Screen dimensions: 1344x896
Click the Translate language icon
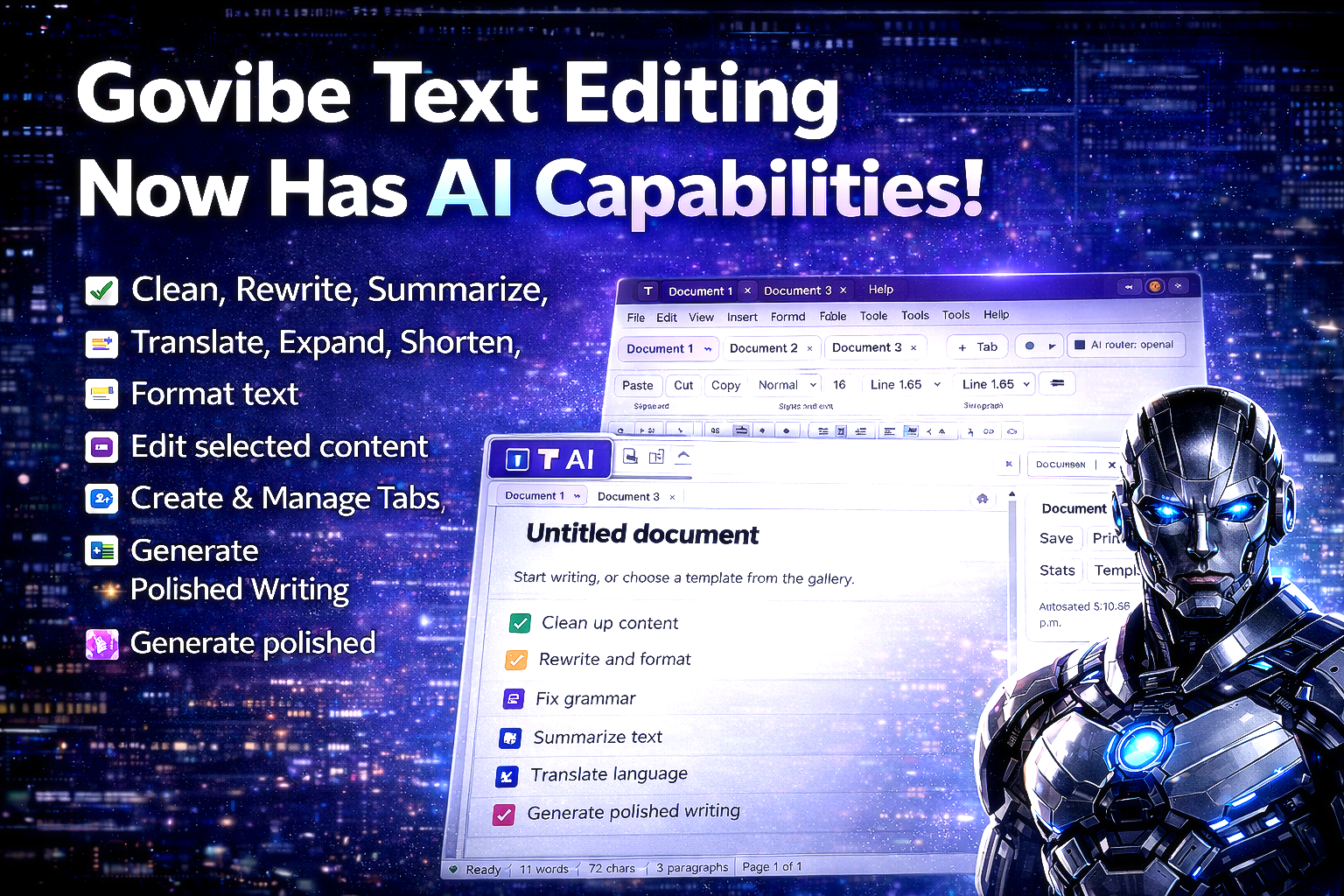pos(507,775)
